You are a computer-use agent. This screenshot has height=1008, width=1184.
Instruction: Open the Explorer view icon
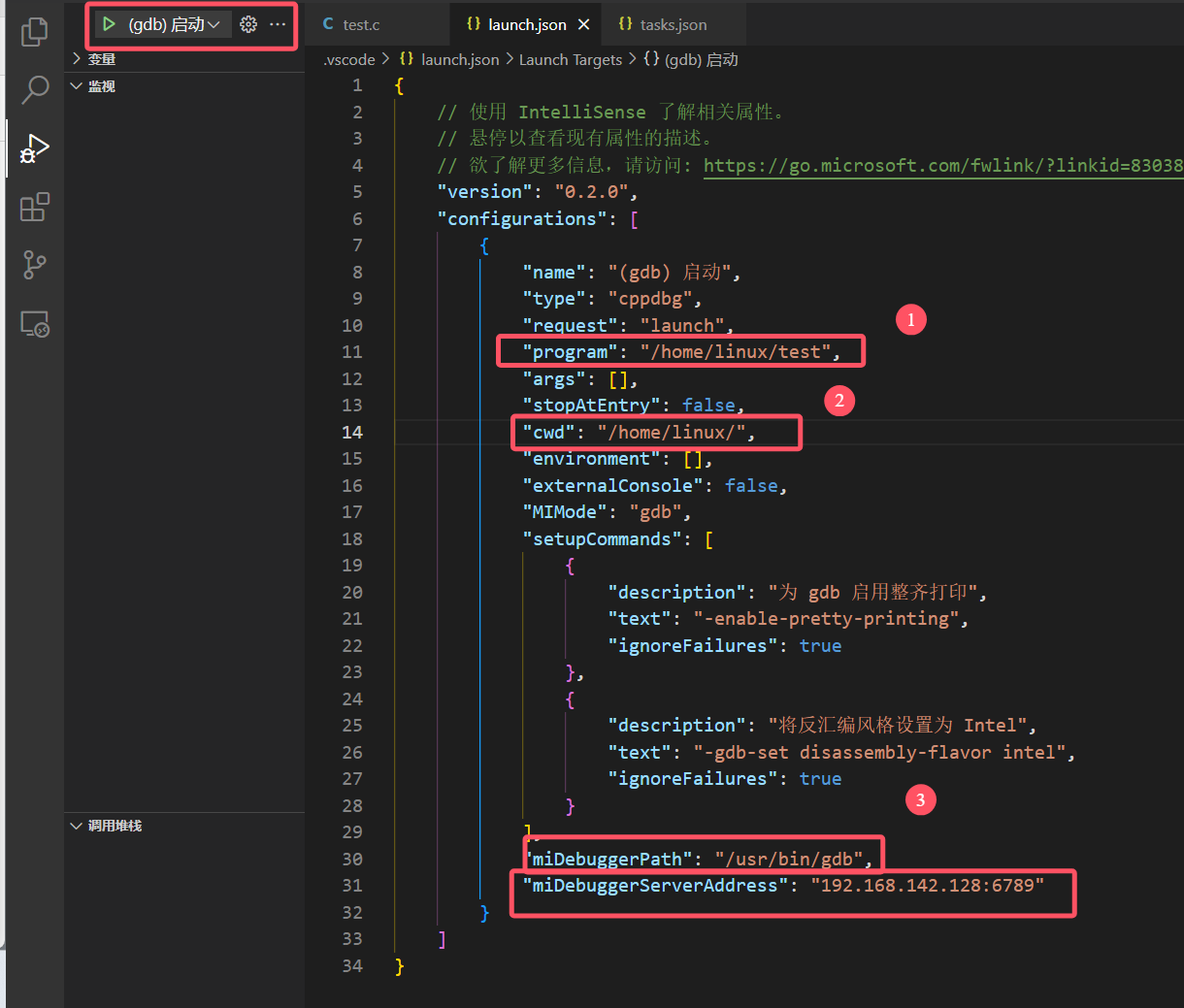coord(35,32)
